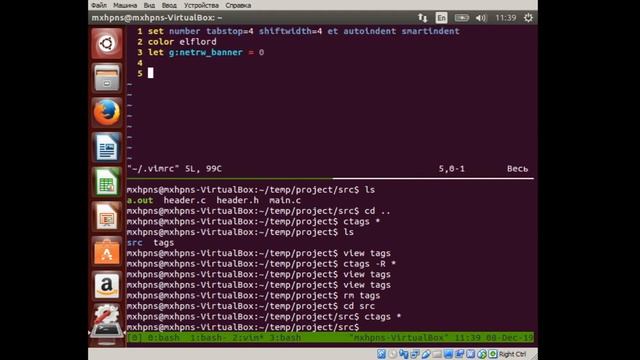The image size is (640, 360).
Task: Click the header.c file name in the listing
Action: (184, 200)
